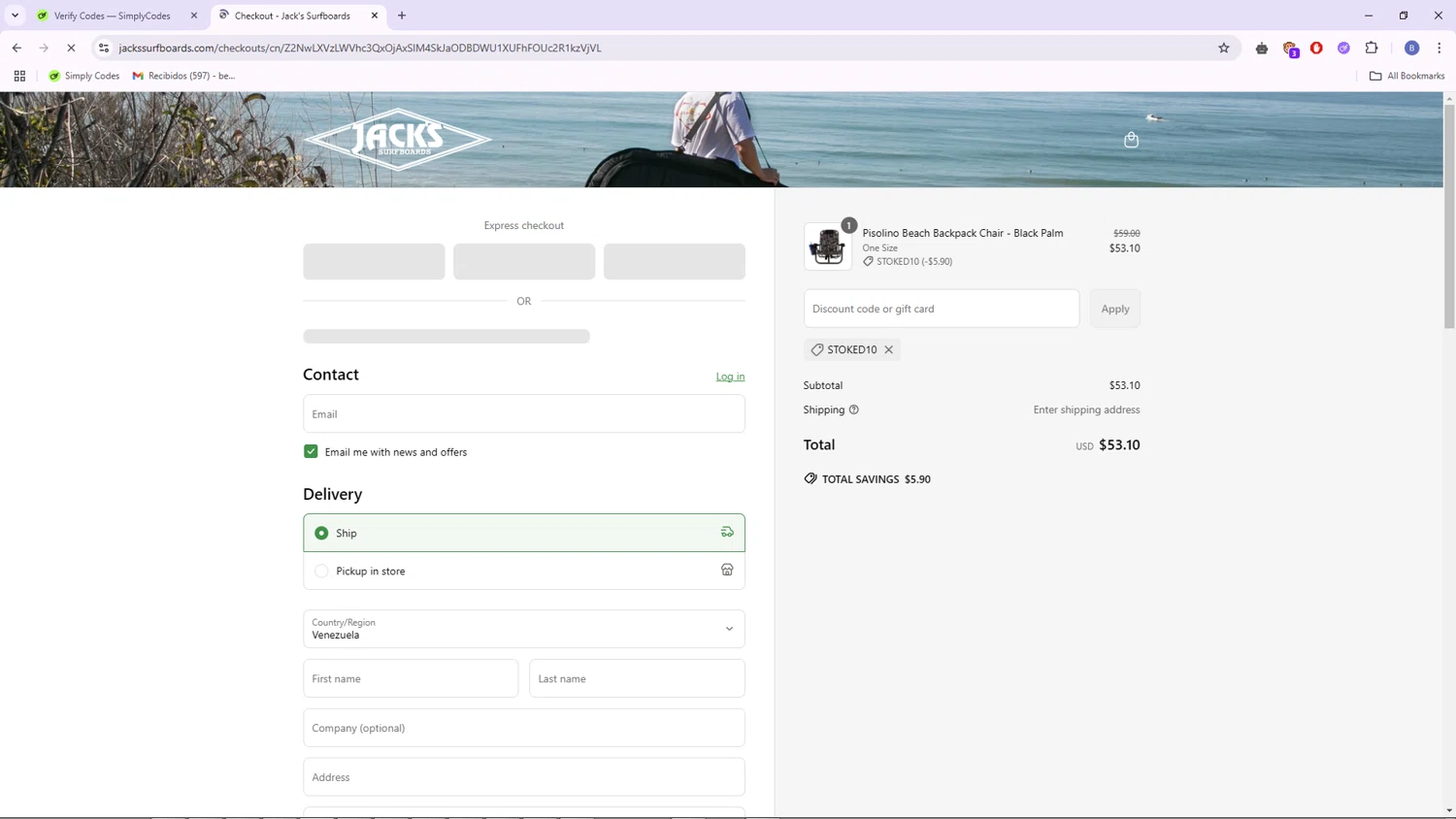
Task: Focus the Email input field
Action: point(524,413)
